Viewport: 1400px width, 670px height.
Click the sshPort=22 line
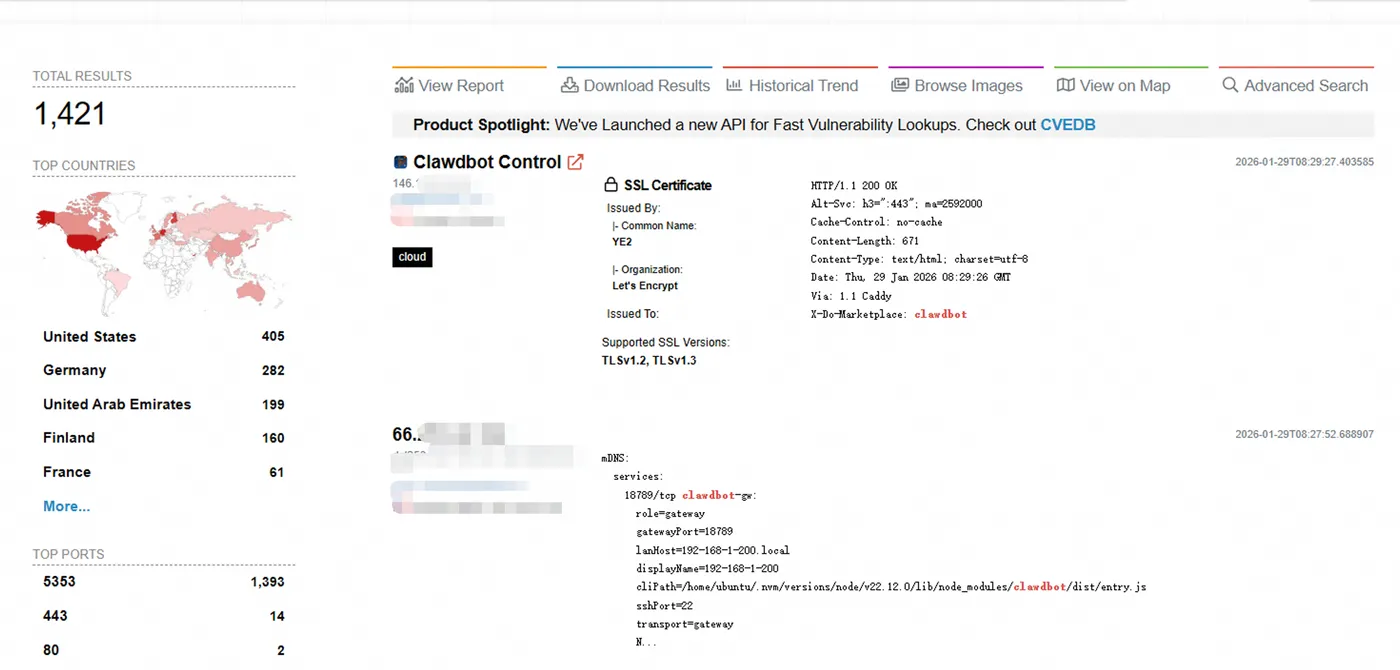[x=664, y=605]
